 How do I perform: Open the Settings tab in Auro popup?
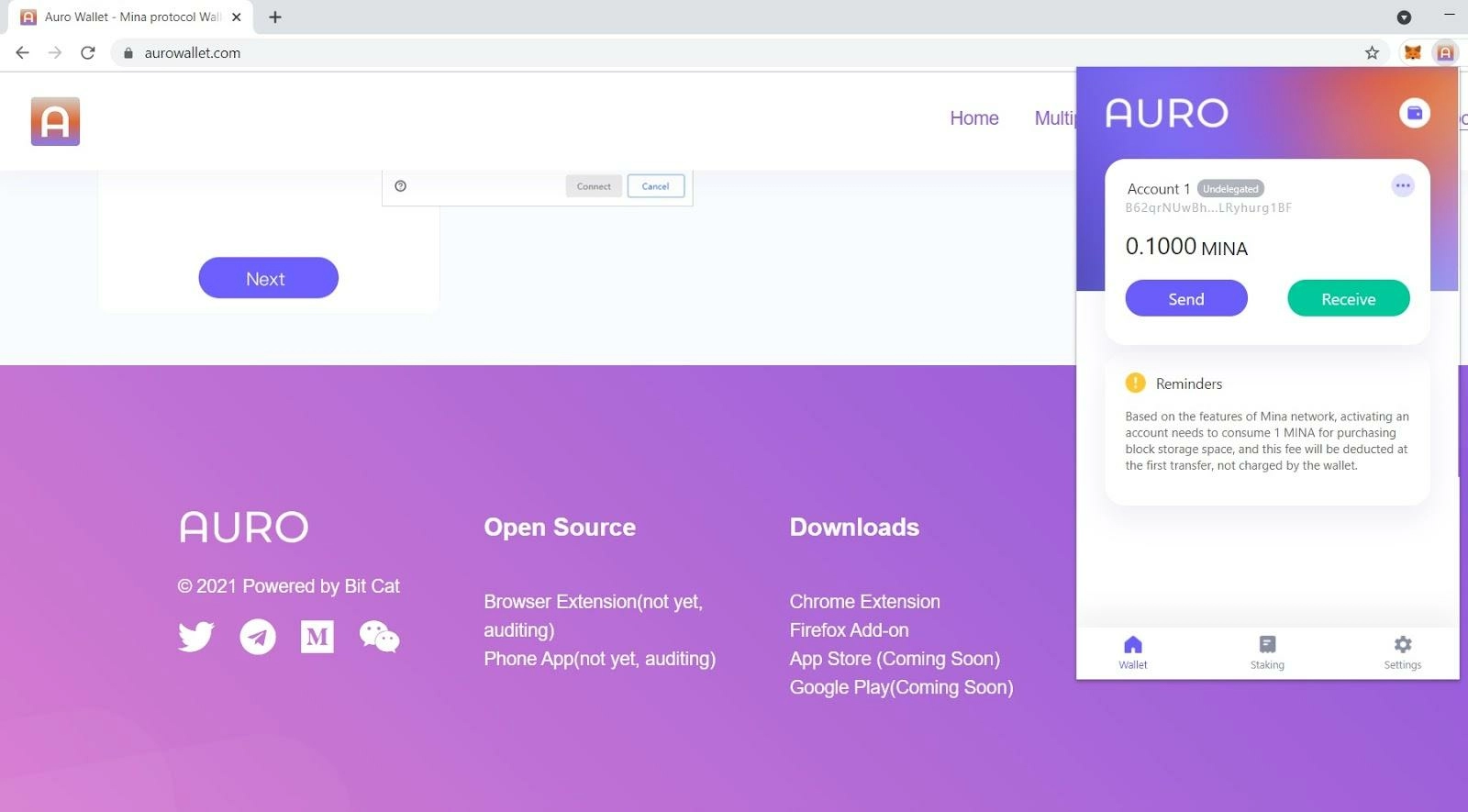(x=1402, y=652)
